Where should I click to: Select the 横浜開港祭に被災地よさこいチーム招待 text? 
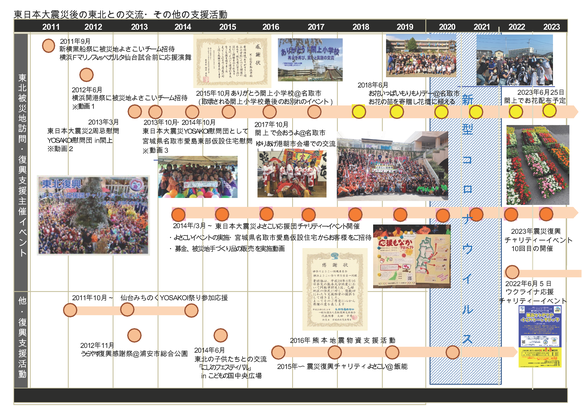pos(130,98)
